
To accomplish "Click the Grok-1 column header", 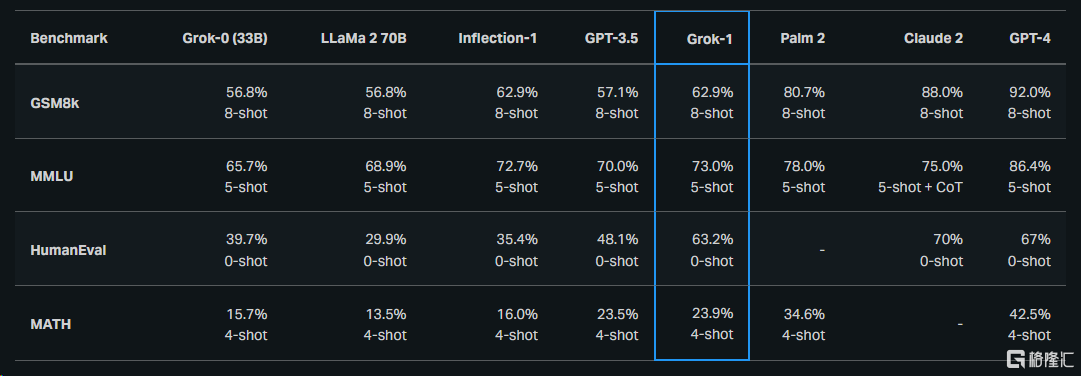I will [x=709, y=39].
